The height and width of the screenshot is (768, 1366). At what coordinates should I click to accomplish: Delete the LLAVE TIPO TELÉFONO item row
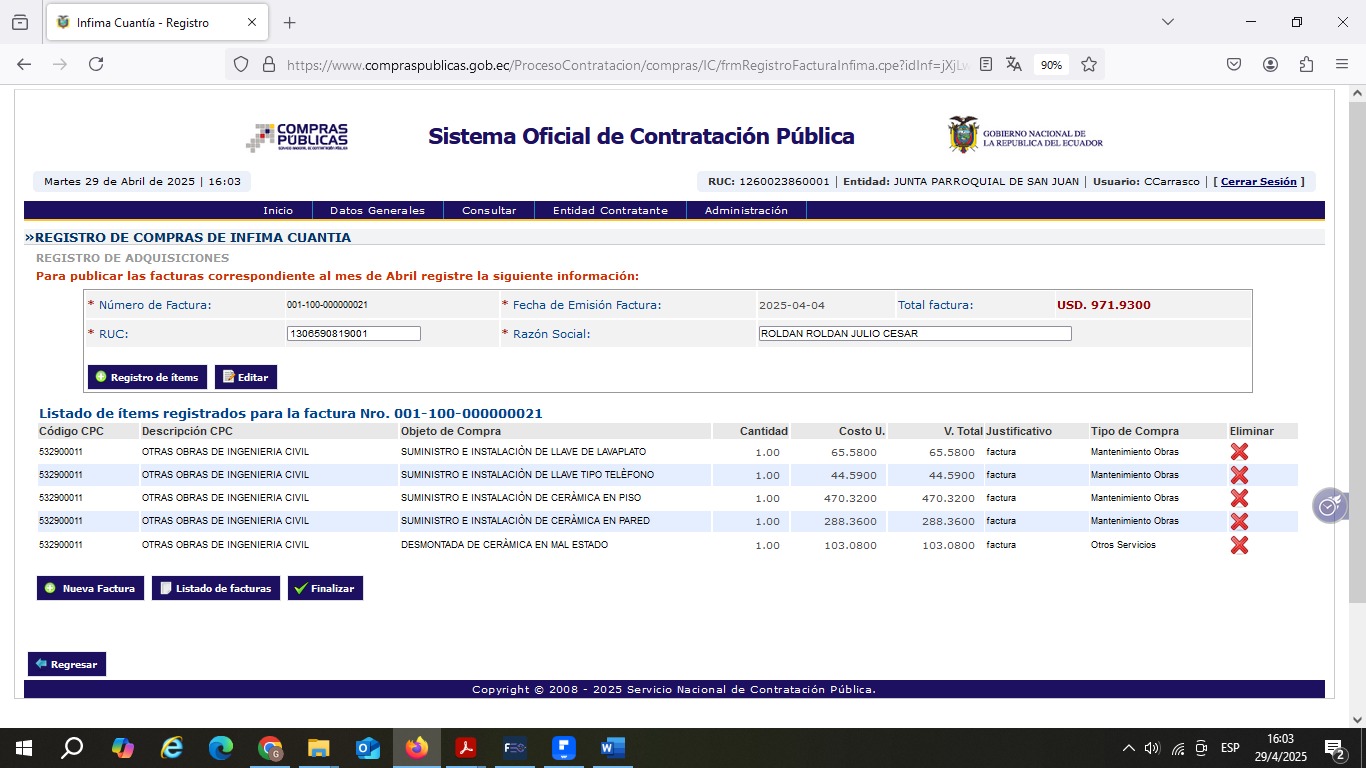tap(1239, 475)
